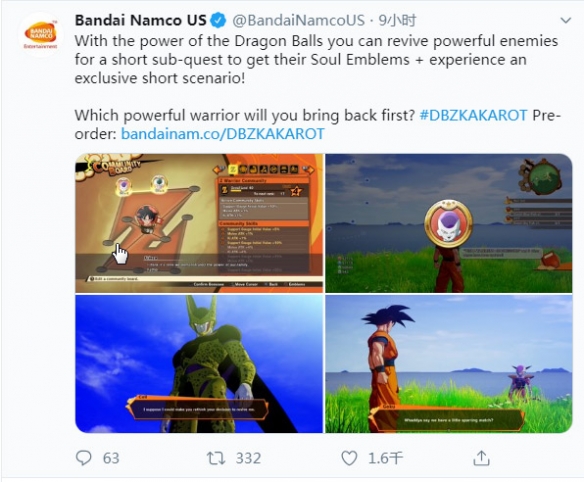Image resolution: width=584 pixels, height=482 pixels.
Task: Follow the bandainam.co/DBZKAKAROT pre-order link
Action: 223,134
